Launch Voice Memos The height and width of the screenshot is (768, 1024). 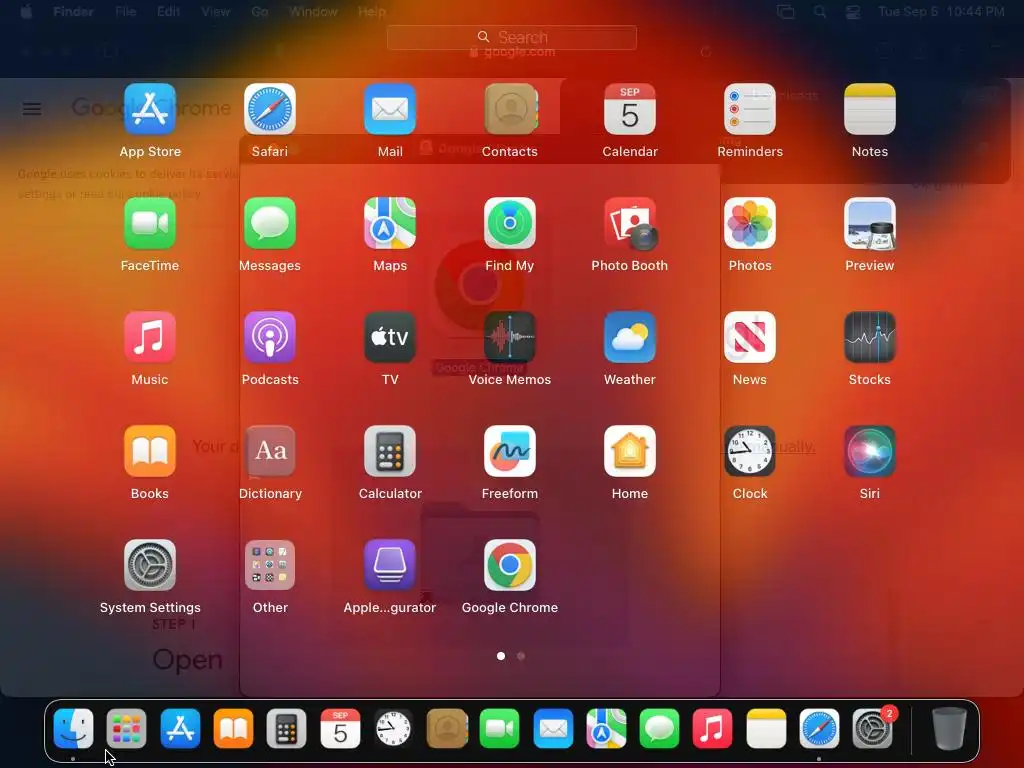click(510, 337)
